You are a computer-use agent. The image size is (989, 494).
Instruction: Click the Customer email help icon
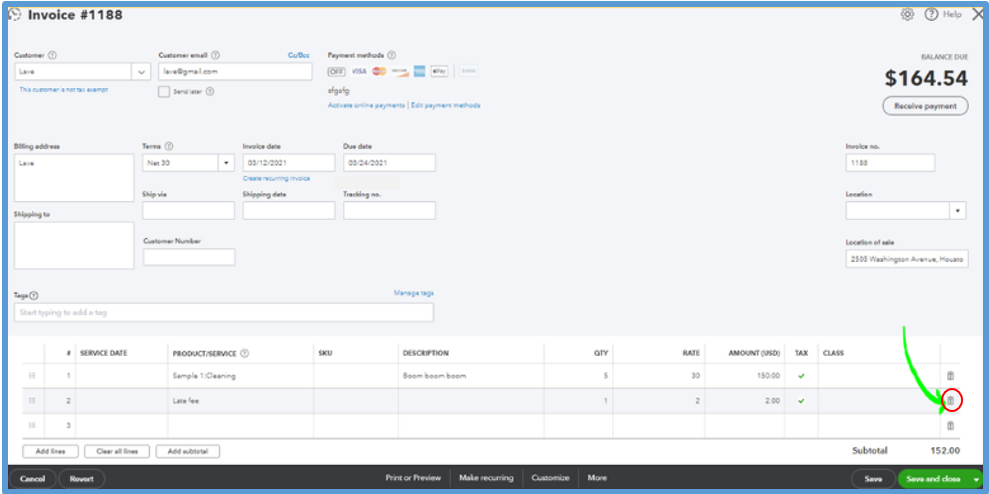click(216, 56)
